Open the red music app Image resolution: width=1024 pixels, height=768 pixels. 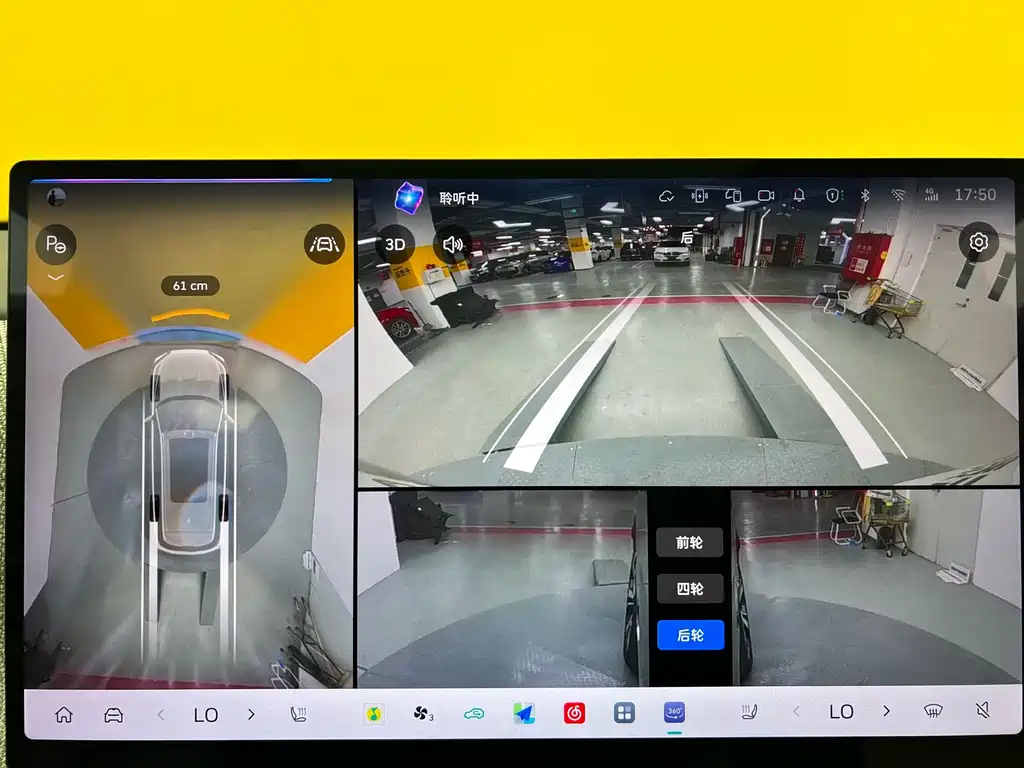[574, 713]
